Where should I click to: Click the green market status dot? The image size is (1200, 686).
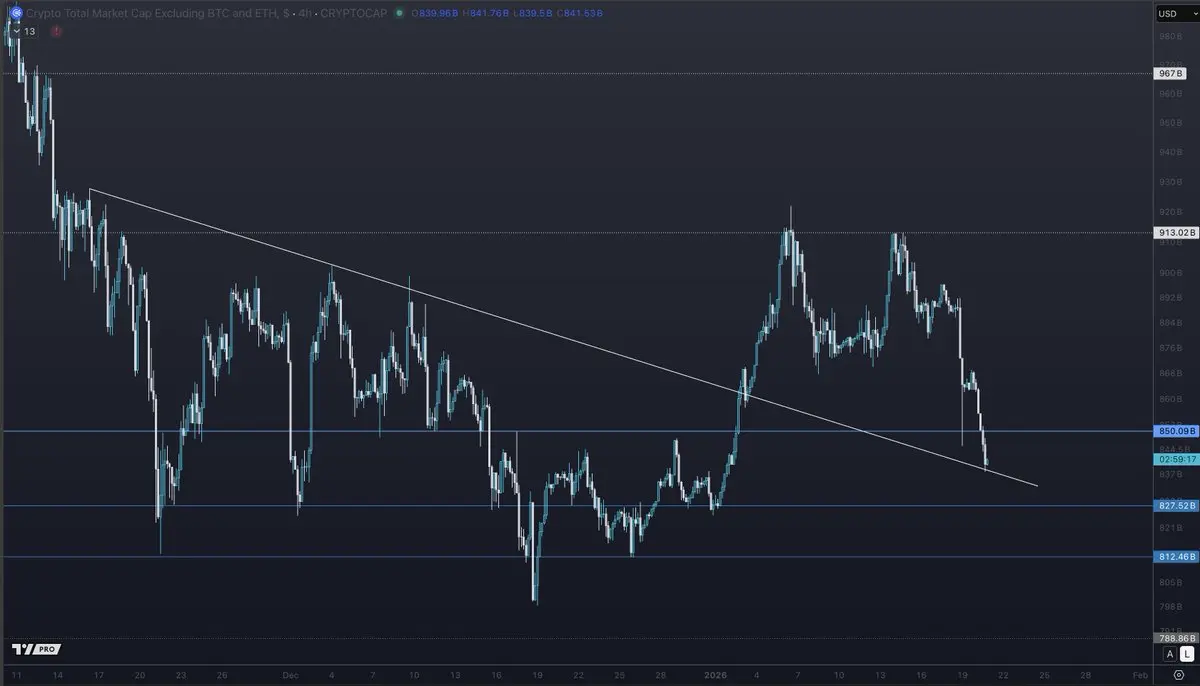(400, 14)
